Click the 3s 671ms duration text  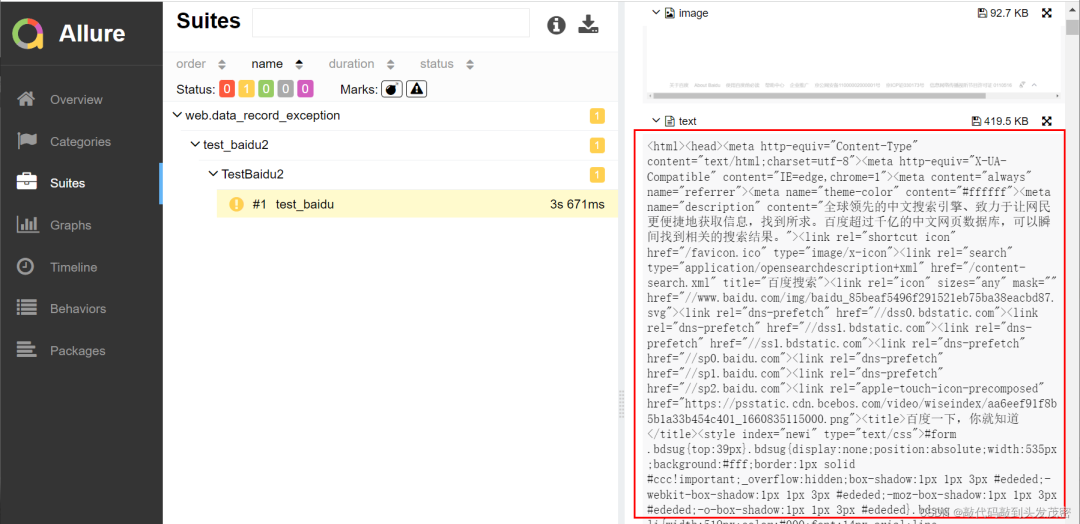tap(578, 205)
